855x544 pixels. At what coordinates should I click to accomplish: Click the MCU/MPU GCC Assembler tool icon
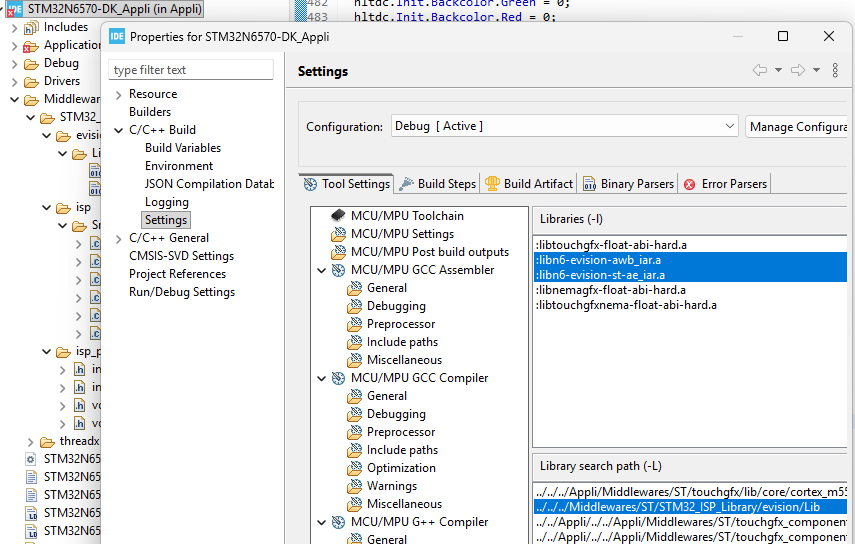(338, 270)
